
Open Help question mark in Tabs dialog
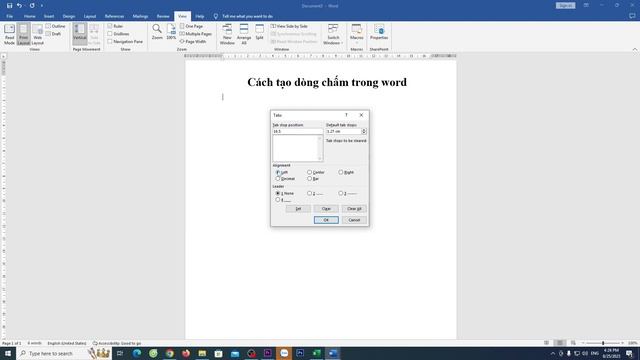[x=347, y=115]
